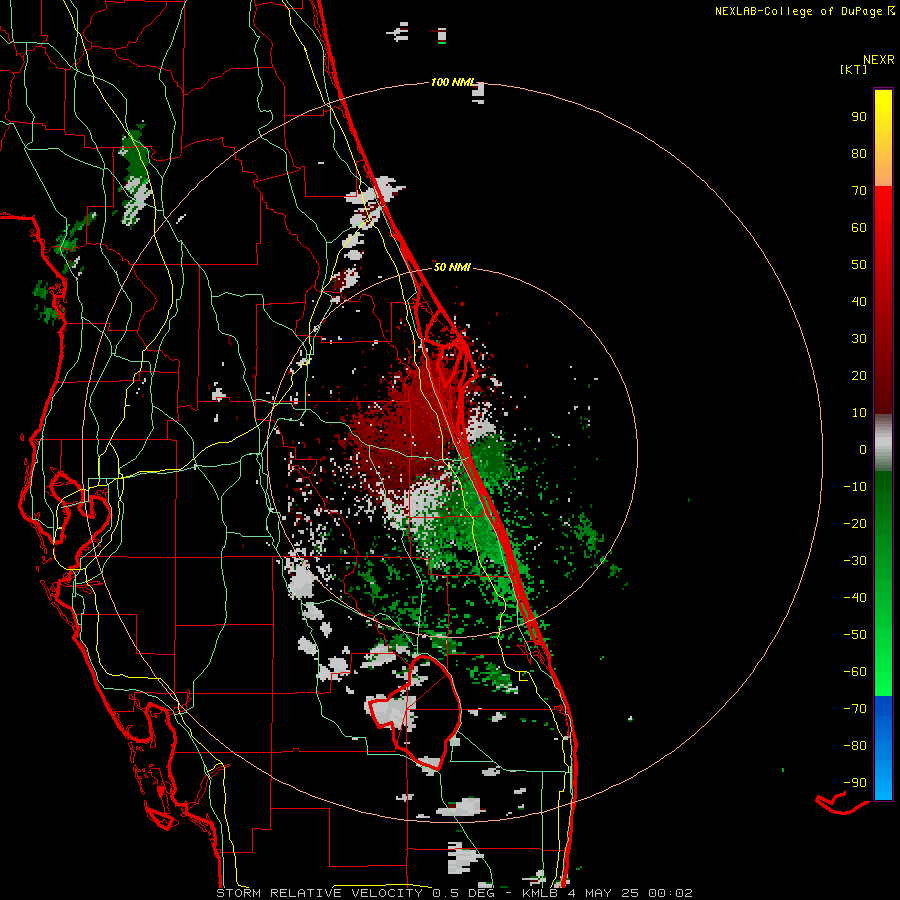900x900 pixels.
Task: Click the 50 knot label on the legend
Action: (x=859, y=265)
